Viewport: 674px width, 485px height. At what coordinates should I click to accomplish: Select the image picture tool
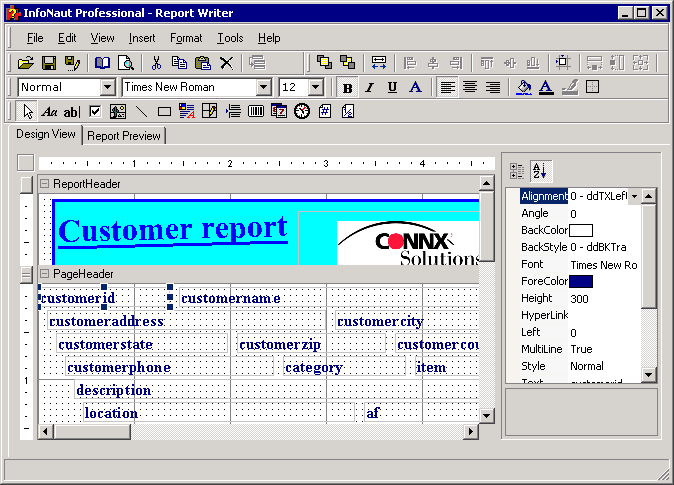tap(118, 112)
